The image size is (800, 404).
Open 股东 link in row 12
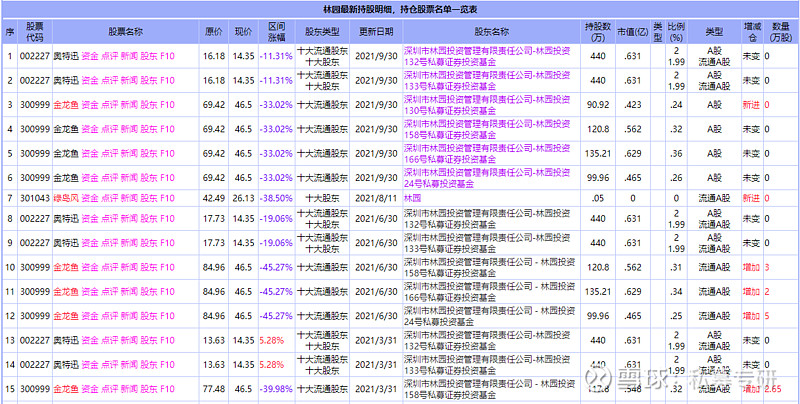click(148, 316)
